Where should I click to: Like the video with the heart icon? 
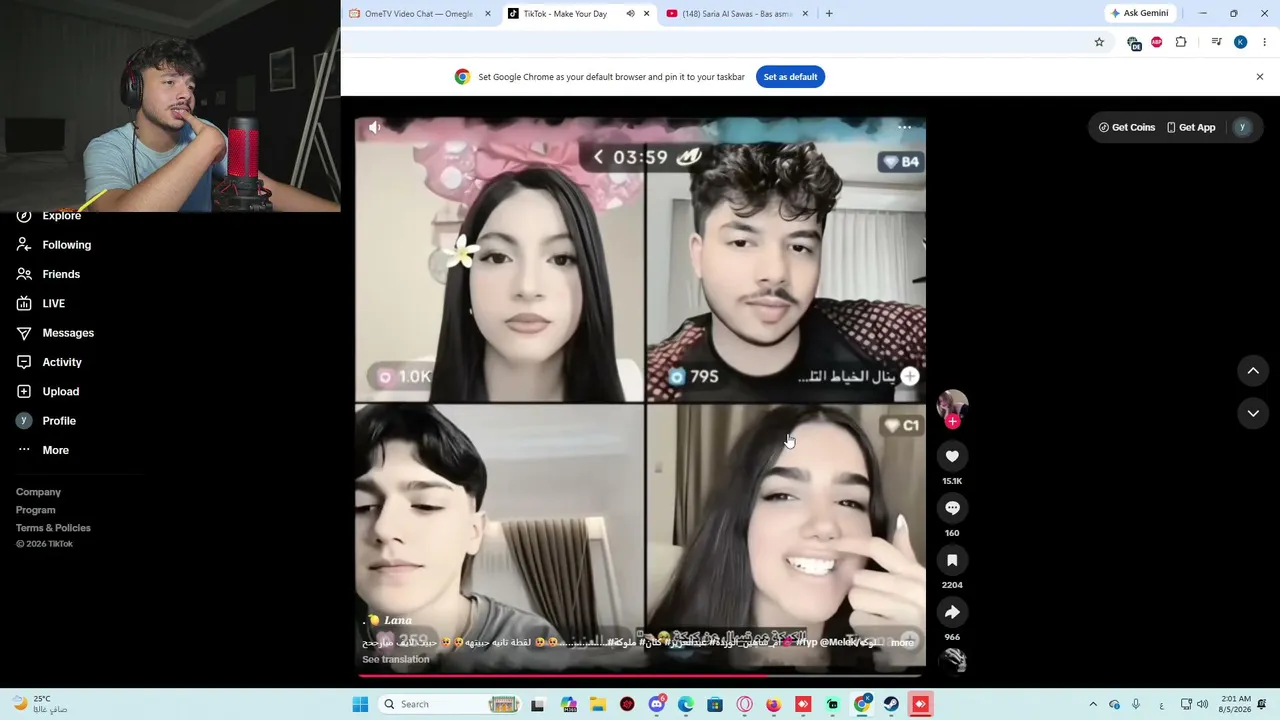952,456
